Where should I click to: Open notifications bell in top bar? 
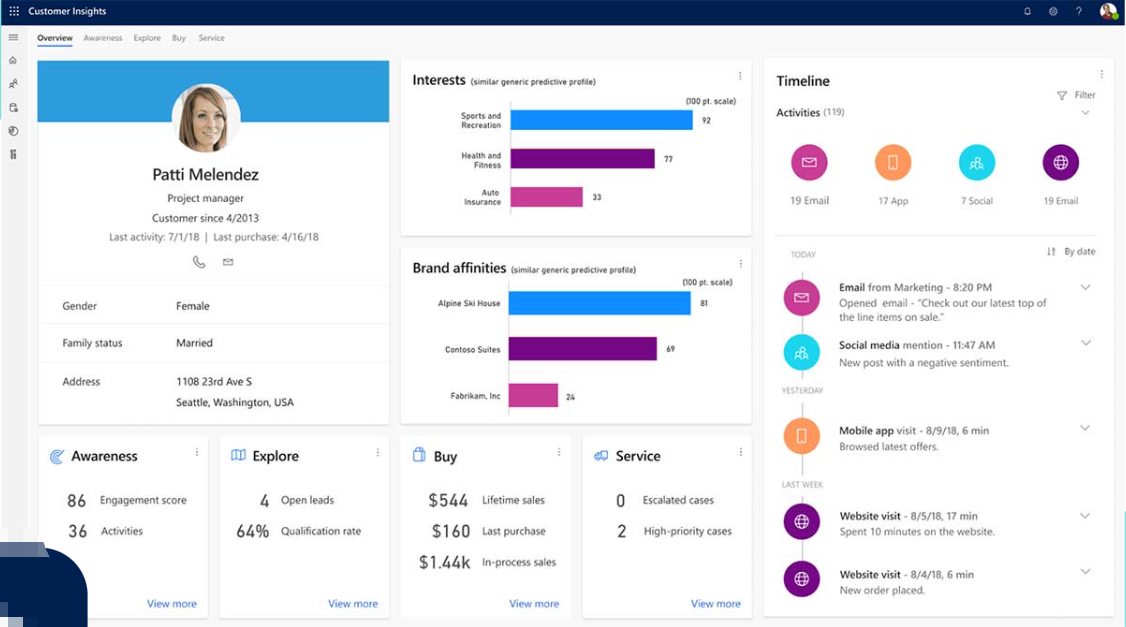(1027, 11)
